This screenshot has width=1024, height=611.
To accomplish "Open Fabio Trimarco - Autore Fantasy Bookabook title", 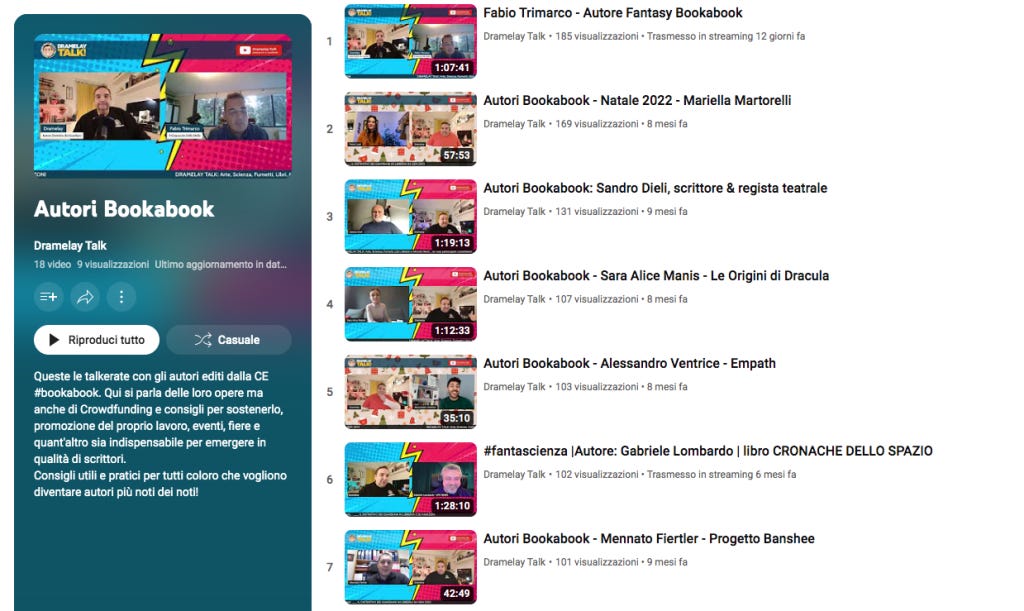I will (x=613, y=13).
